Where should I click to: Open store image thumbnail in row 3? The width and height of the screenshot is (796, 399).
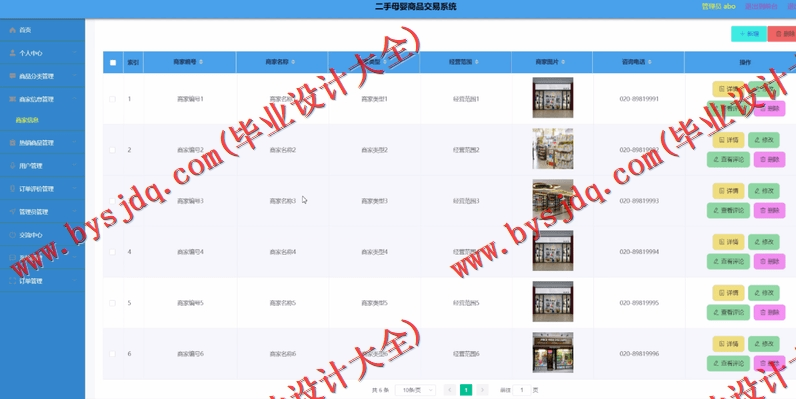point(553,200)
